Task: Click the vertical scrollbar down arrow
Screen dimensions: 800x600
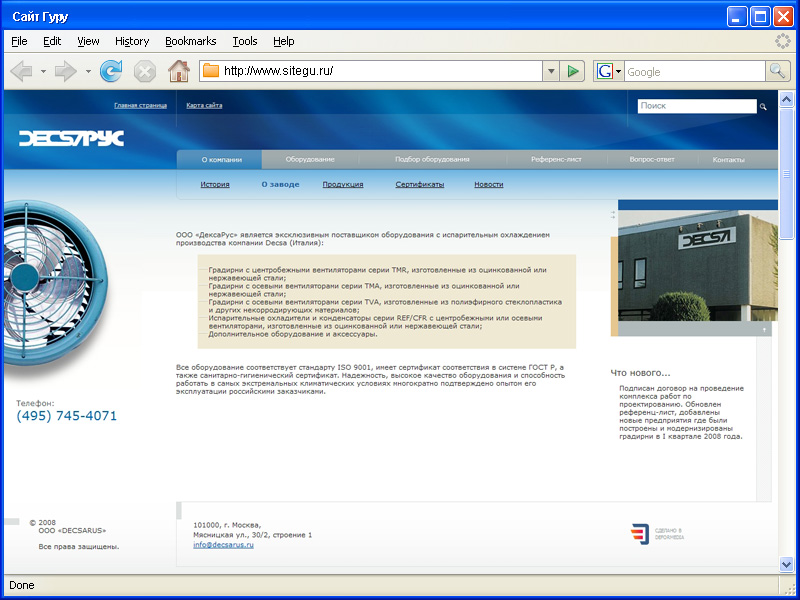Action: [786, 564]
